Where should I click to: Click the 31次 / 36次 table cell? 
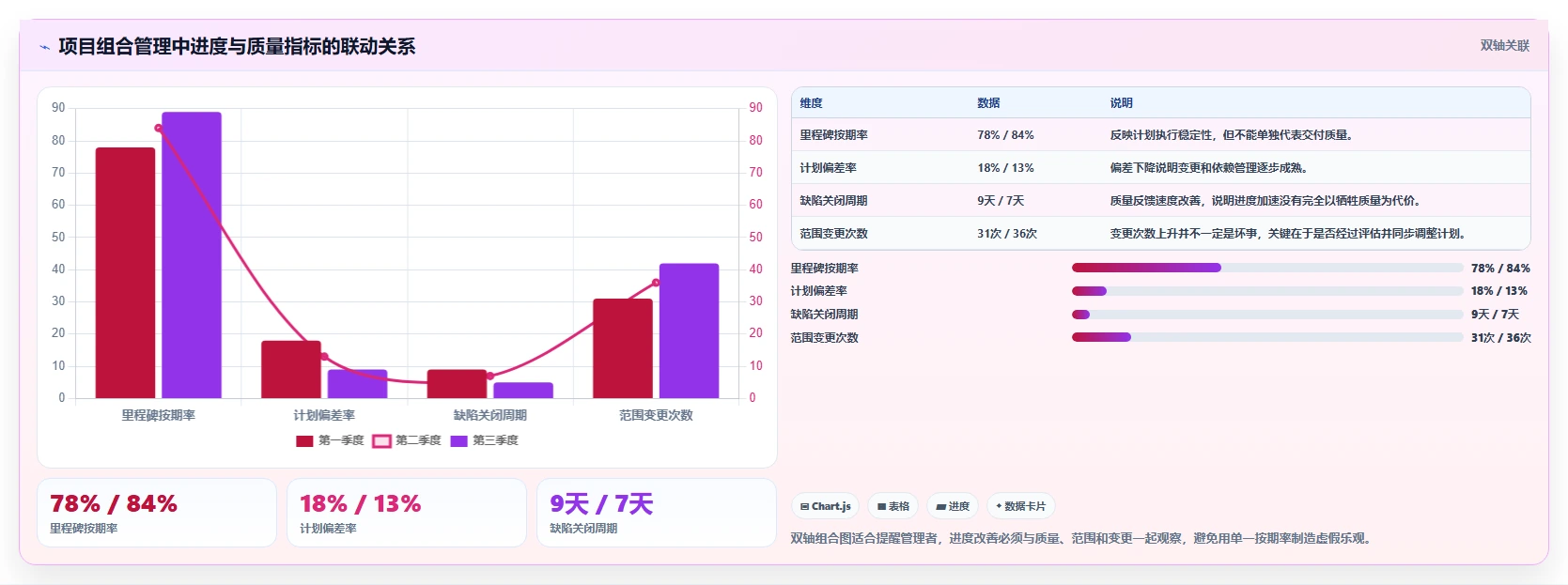pyautogui.click(x=1007, y=234)
